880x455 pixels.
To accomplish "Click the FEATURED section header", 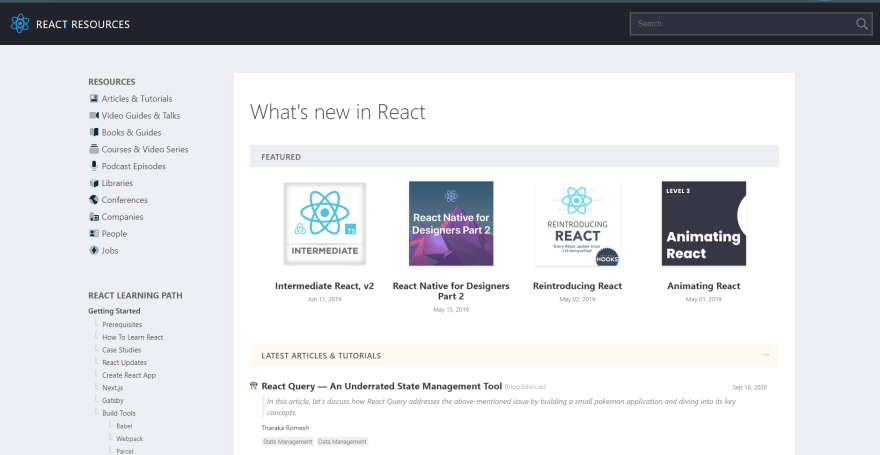I will 514,157.
